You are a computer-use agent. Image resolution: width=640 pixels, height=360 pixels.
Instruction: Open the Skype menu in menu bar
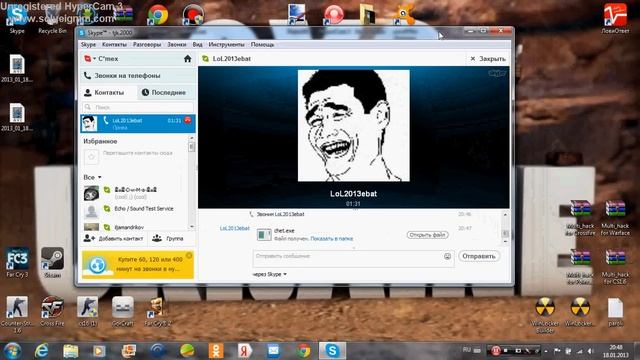click(x=88, y=44)
